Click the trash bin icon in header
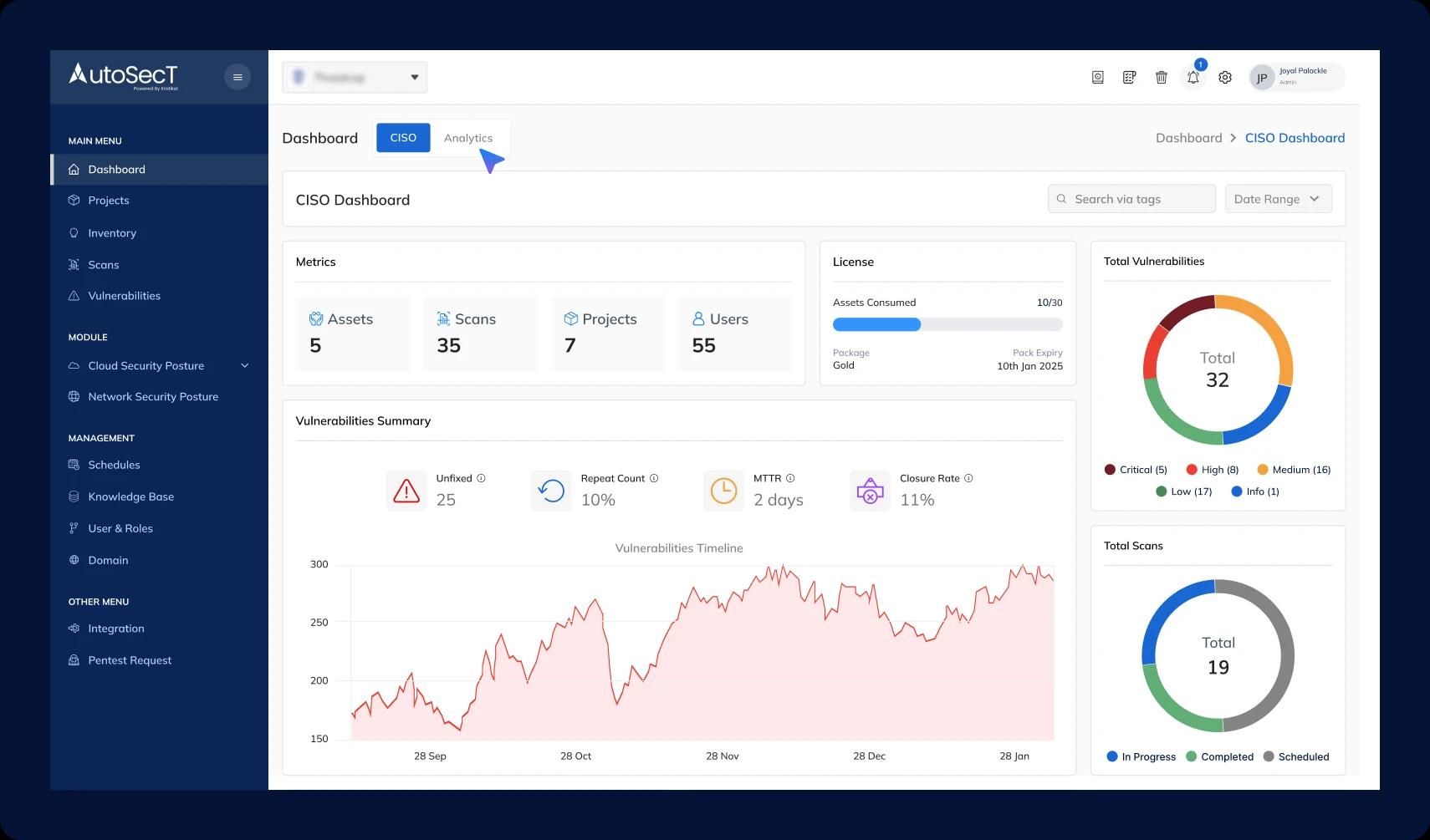Screen dimensions: 1430x840 [x=1162, y=78]
